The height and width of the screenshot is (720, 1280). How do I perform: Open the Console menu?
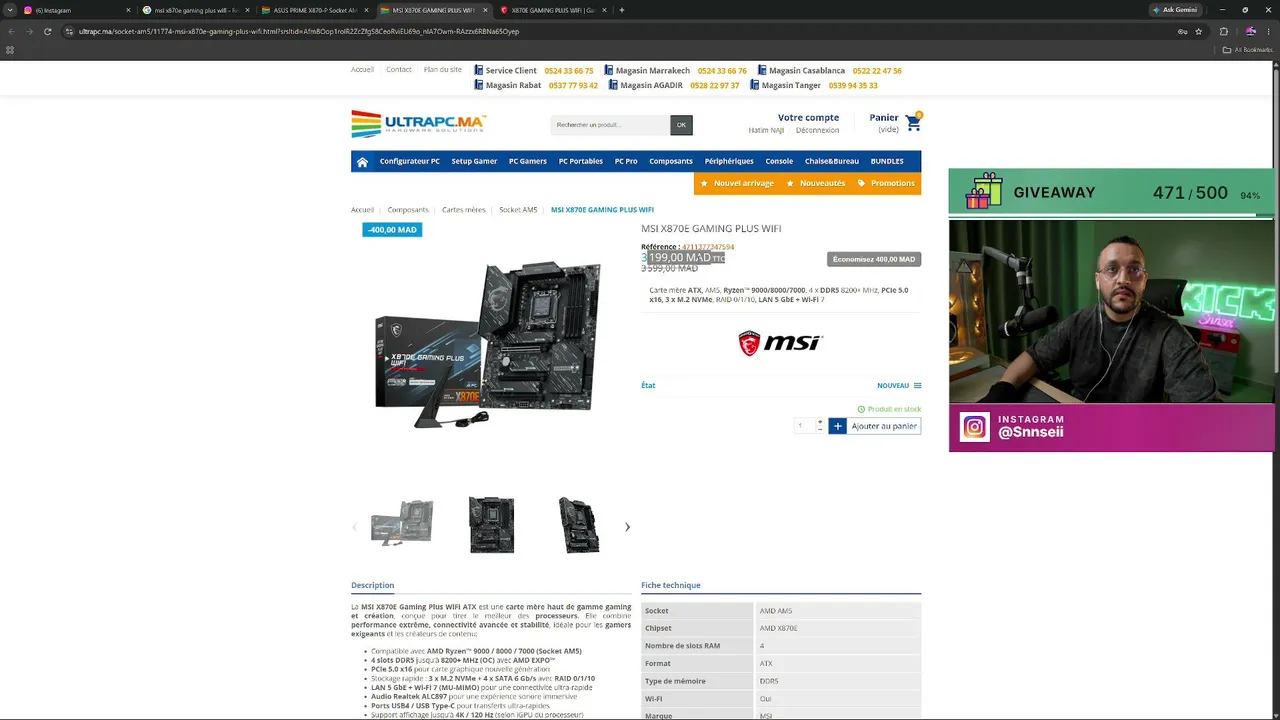tap(779, 161)
